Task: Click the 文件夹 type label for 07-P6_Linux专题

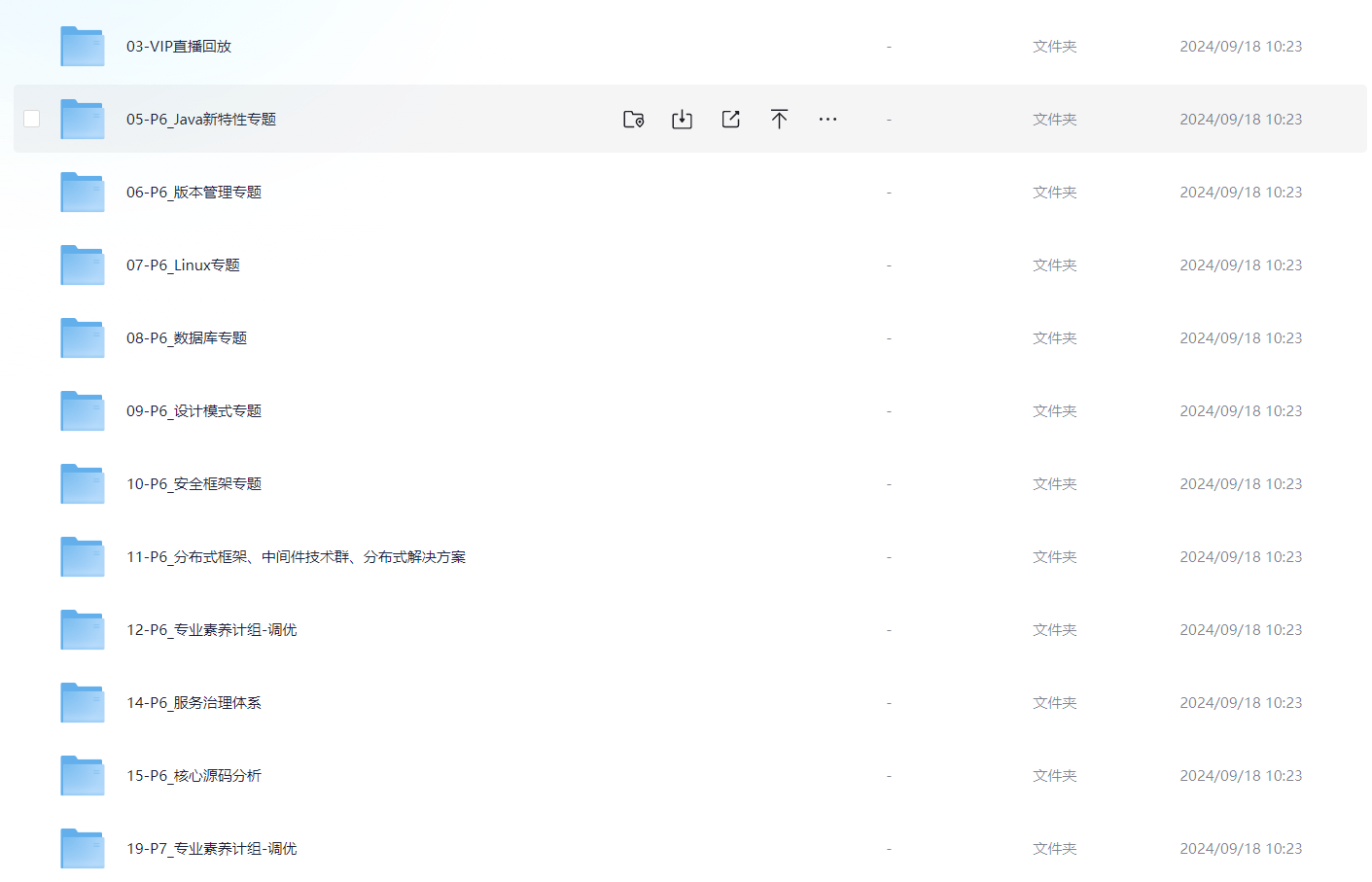Action: pyautogui.click(x=1054, y=265)
